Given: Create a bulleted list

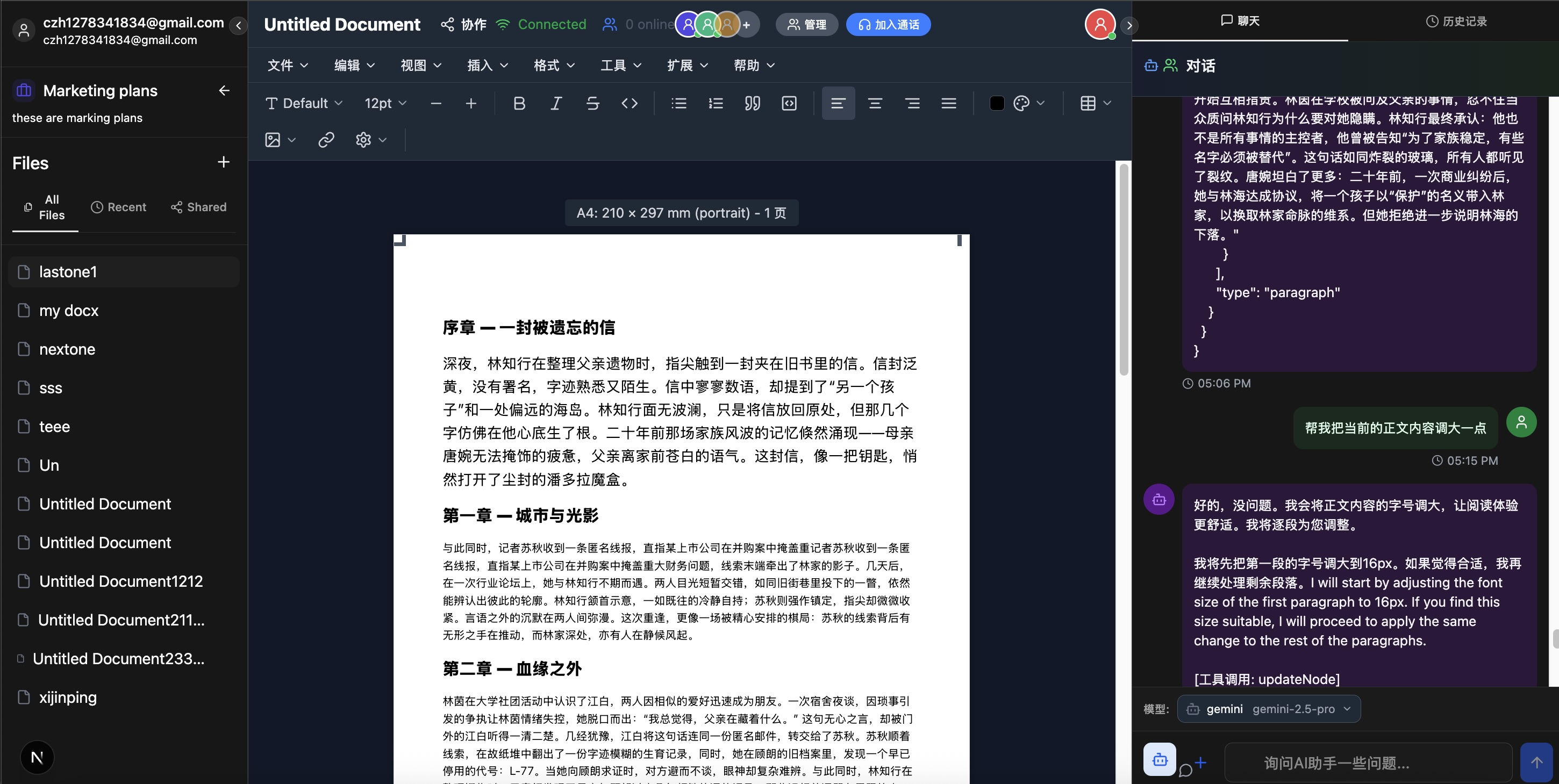Looking at the screenshot, I should [x=679, y=103].
